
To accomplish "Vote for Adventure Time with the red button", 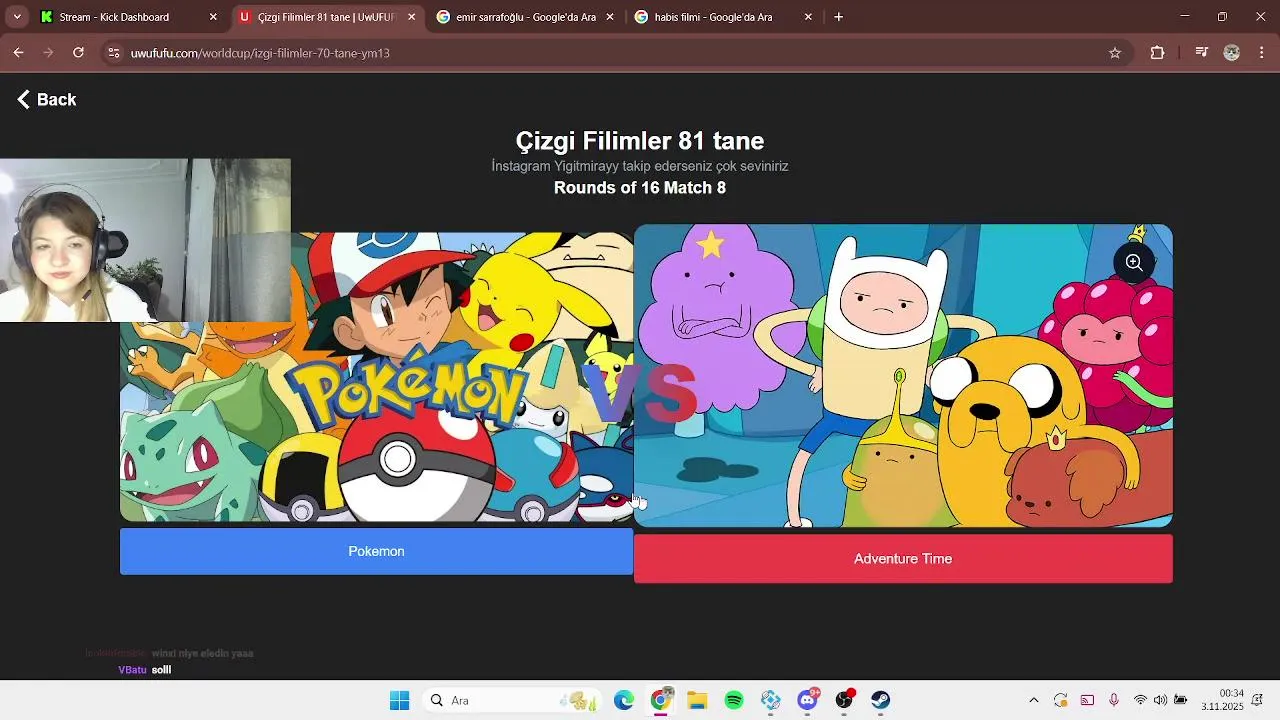I will pos(903,559).
